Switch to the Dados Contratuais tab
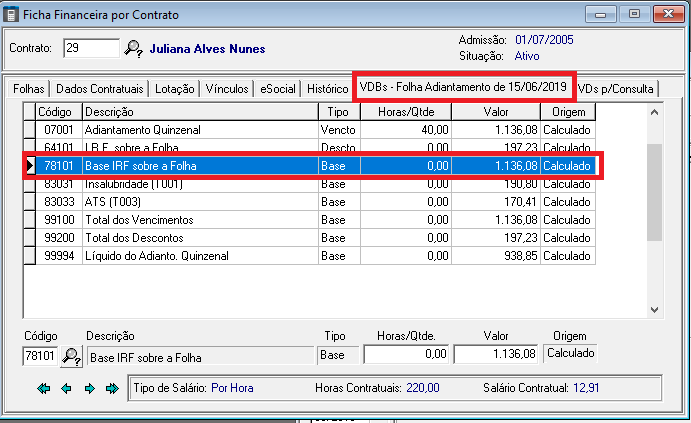Image resolution: width=691 pixels, height=423 pixels. tap(99, 89)
